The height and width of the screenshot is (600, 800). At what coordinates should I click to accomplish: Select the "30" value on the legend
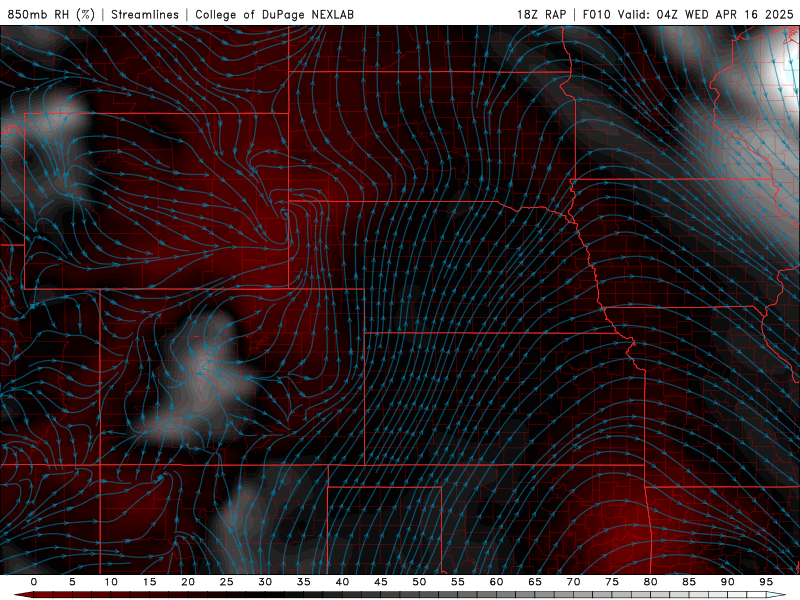click(265, 582)
